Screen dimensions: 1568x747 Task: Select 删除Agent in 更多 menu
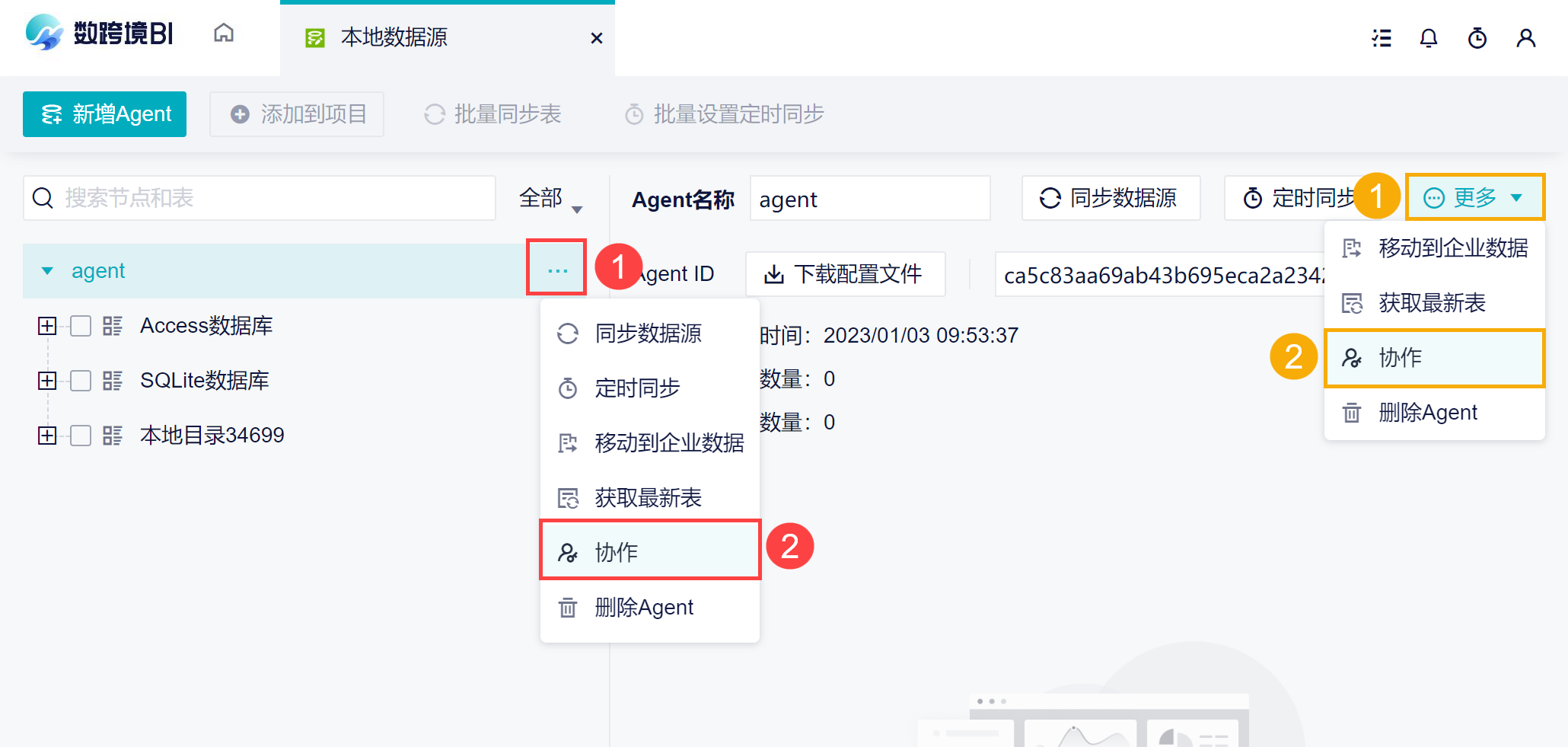1435,413
